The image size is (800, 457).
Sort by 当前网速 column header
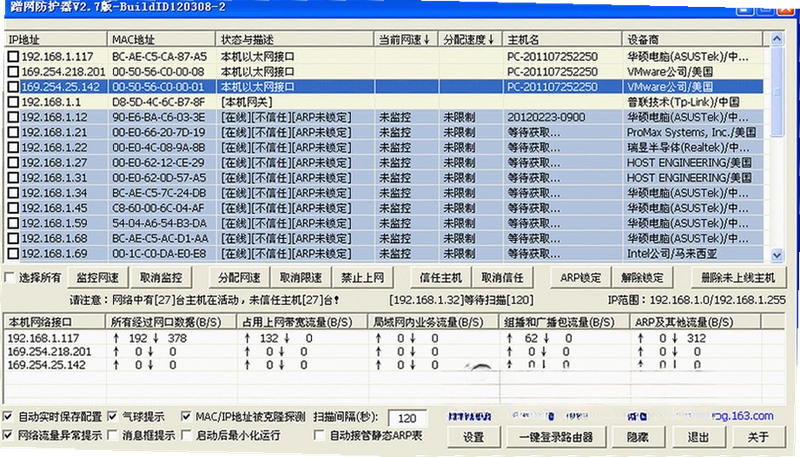(406, 39)
